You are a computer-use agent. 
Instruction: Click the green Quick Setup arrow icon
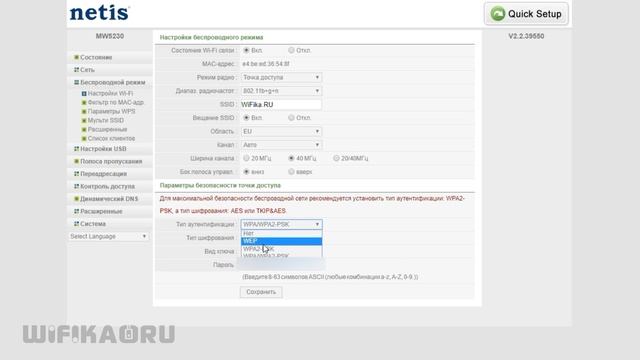[x=498, y=14]
